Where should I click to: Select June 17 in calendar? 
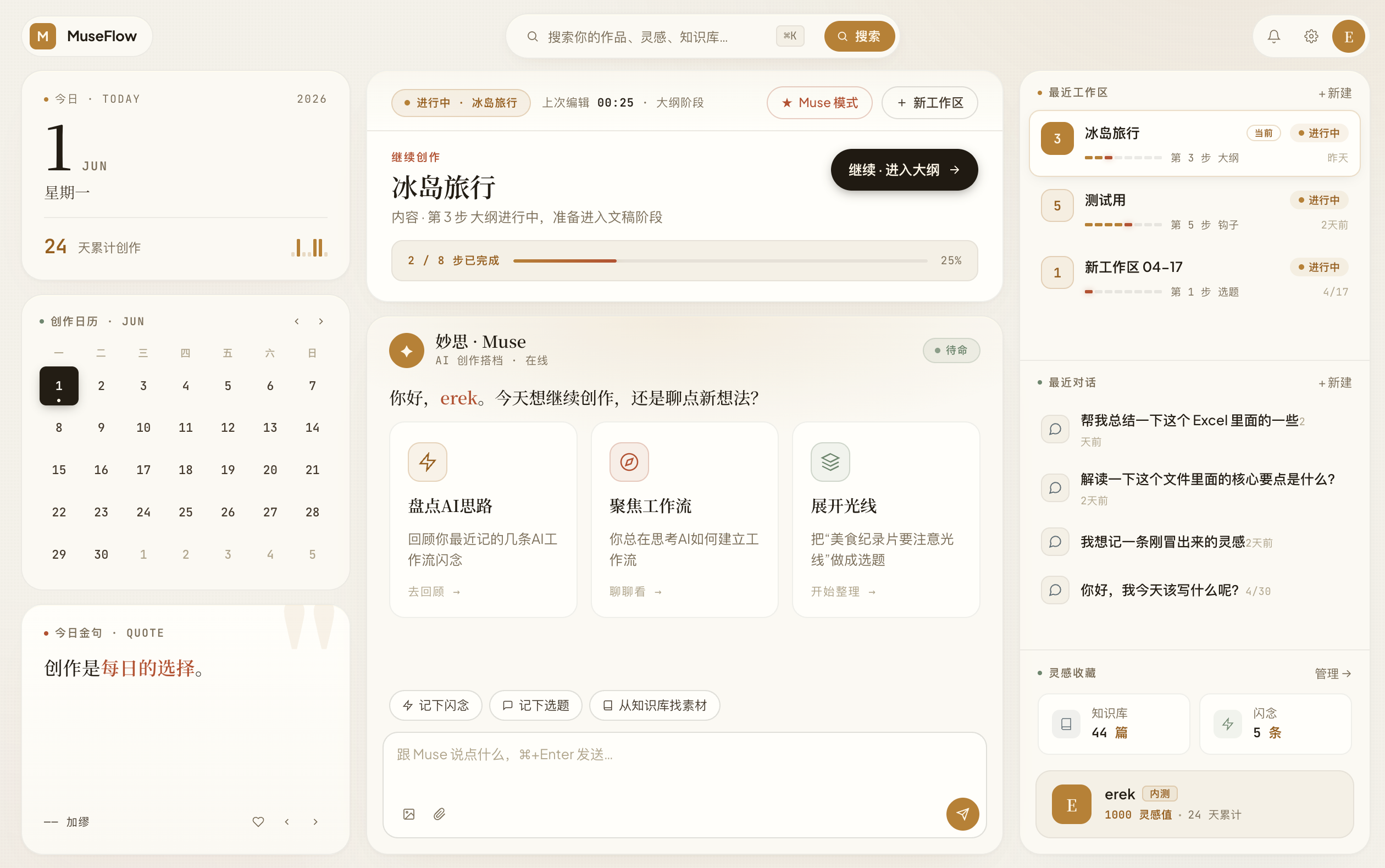tap(143, 470)
